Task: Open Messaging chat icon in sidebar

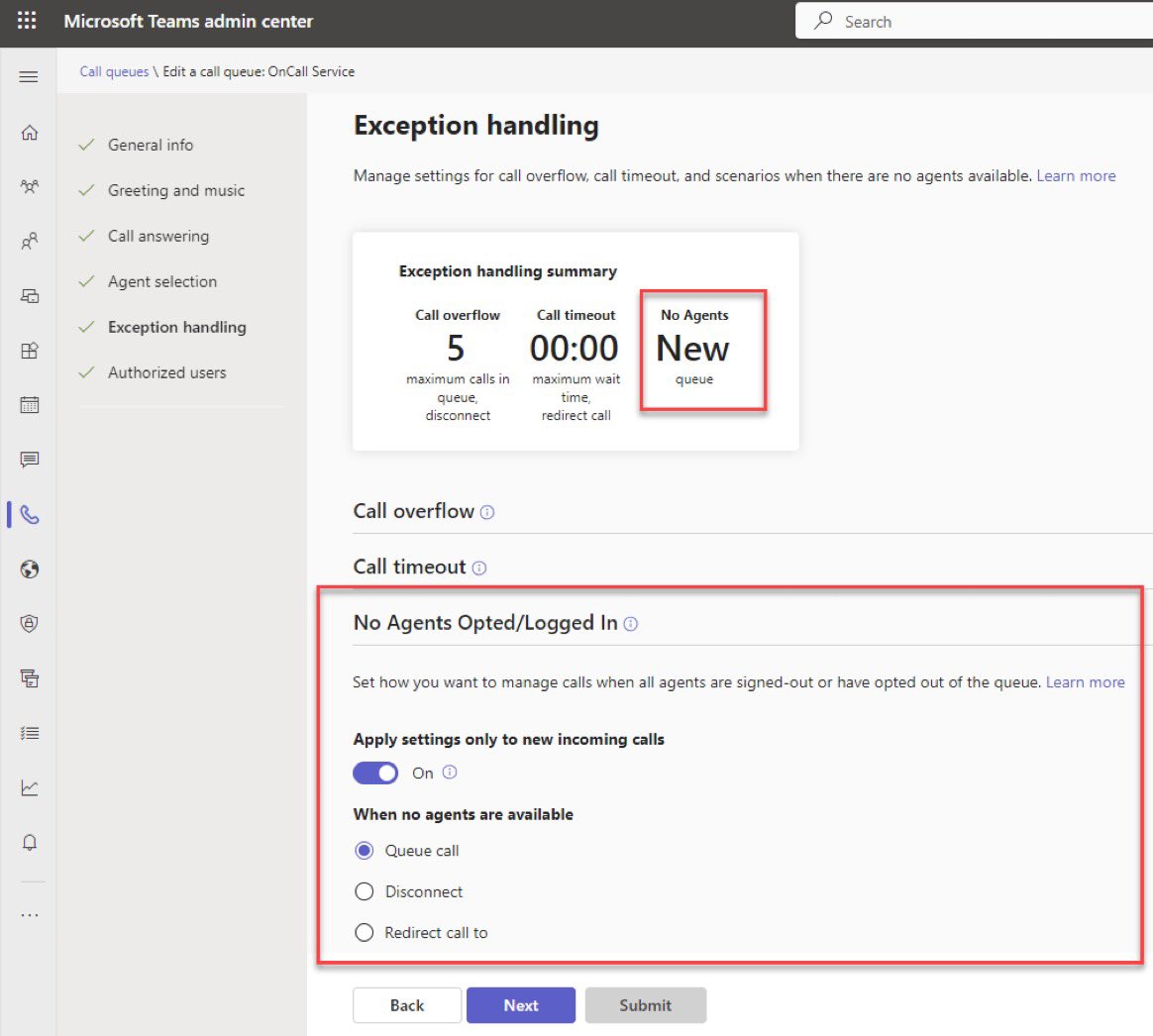Action: click(30, 461)
